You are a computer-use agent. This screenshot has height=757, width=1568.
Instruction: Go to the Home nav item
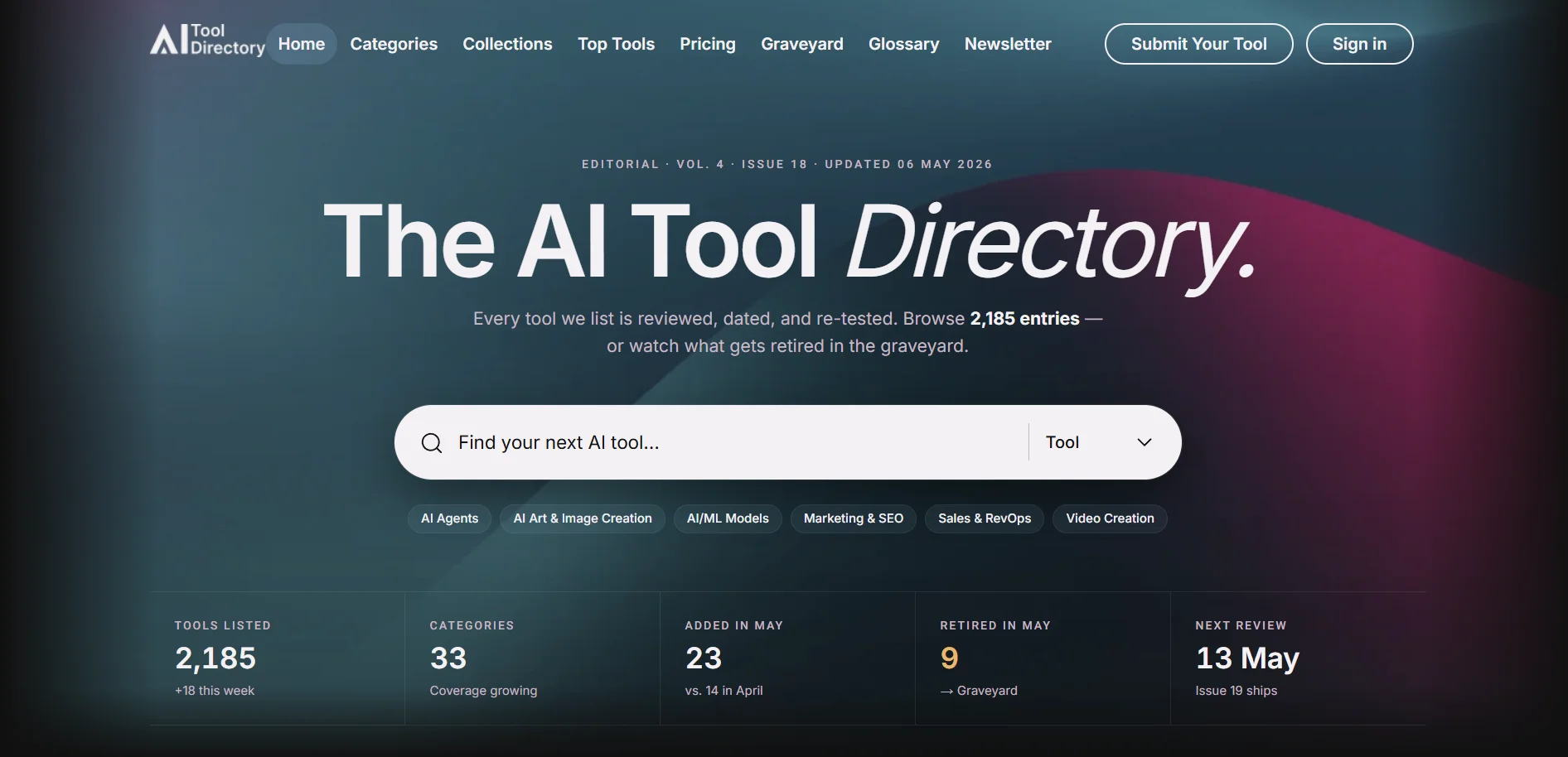click(x=302, y=44)
